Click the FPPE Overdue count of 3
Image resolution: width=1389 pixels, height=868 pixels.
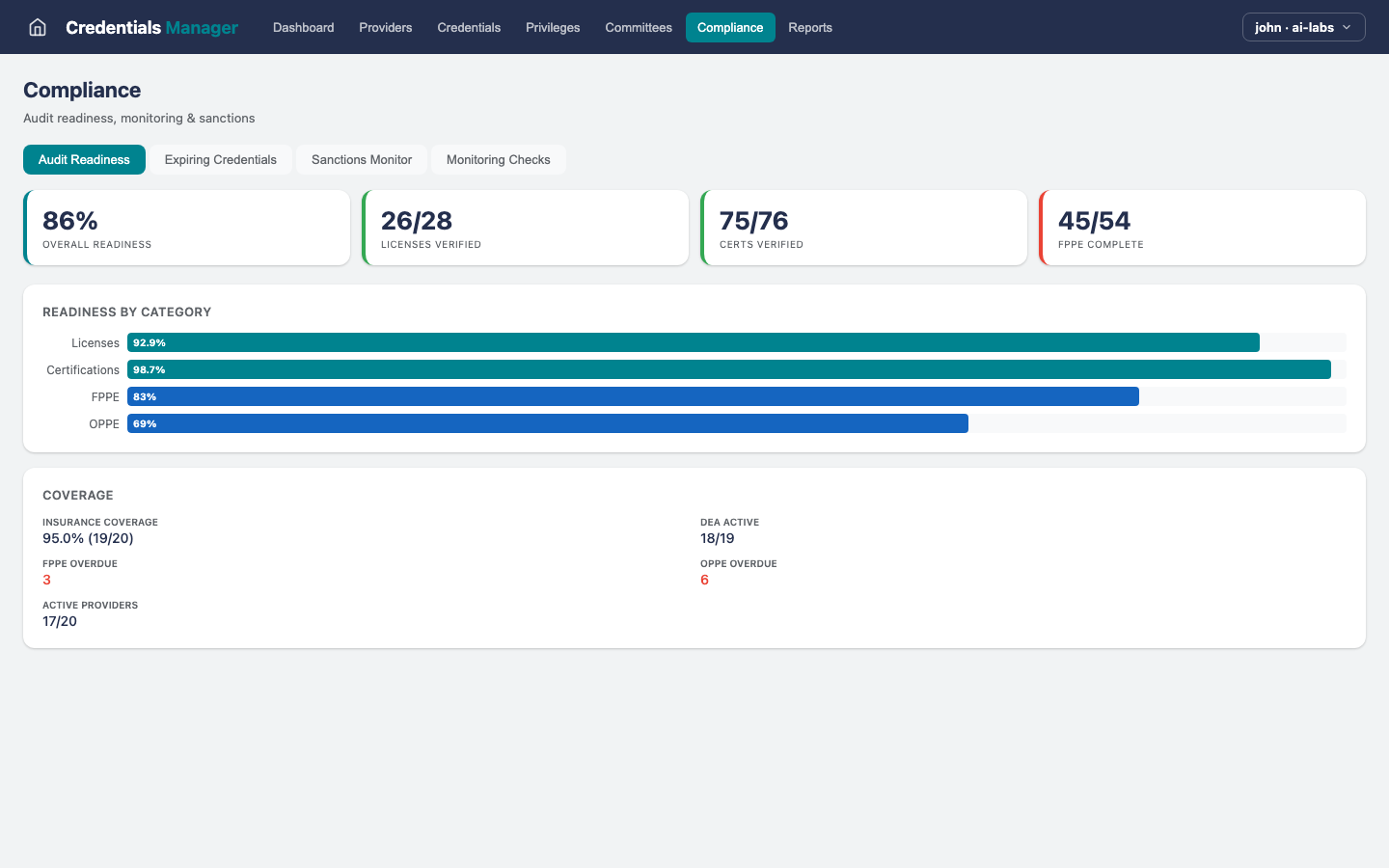(x=46, y=580)
